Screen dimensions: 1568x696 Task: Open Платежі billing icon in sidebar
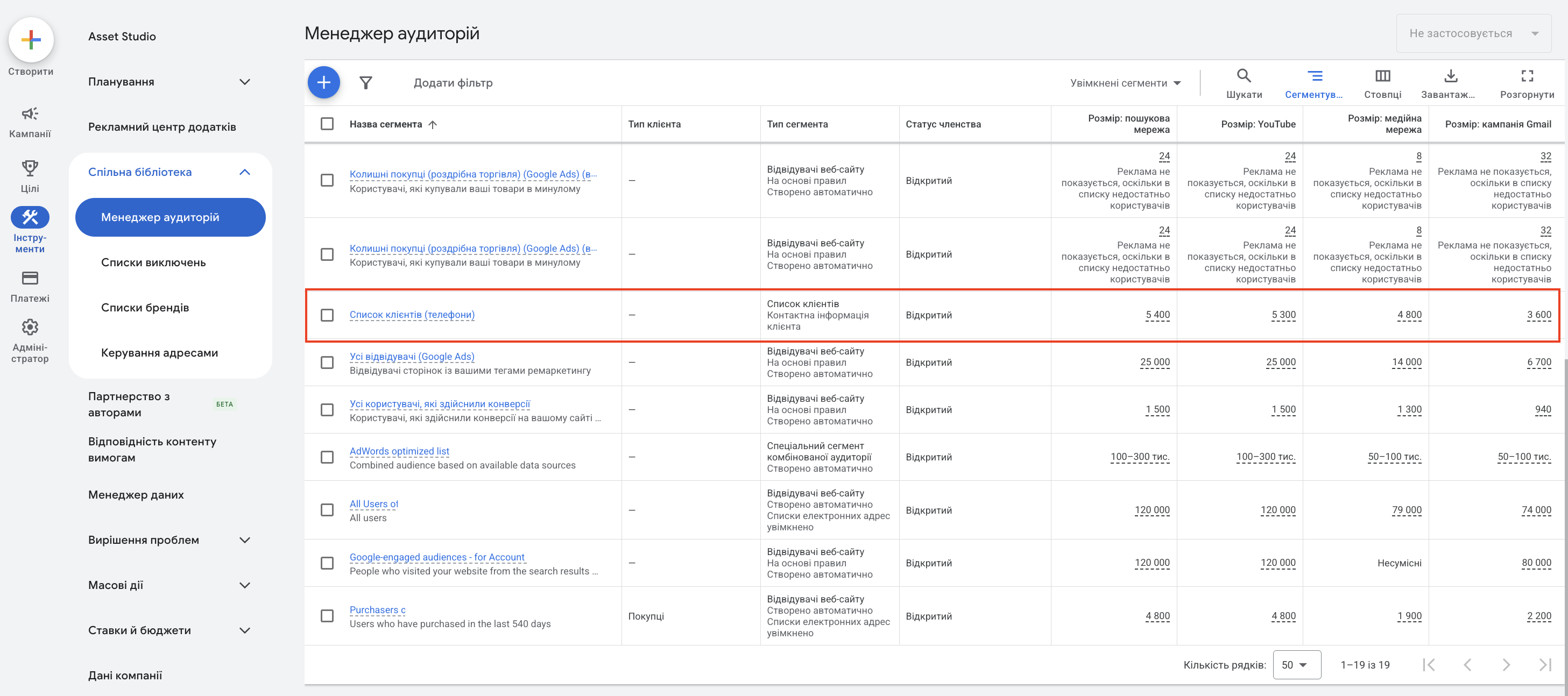click(30, 279)
